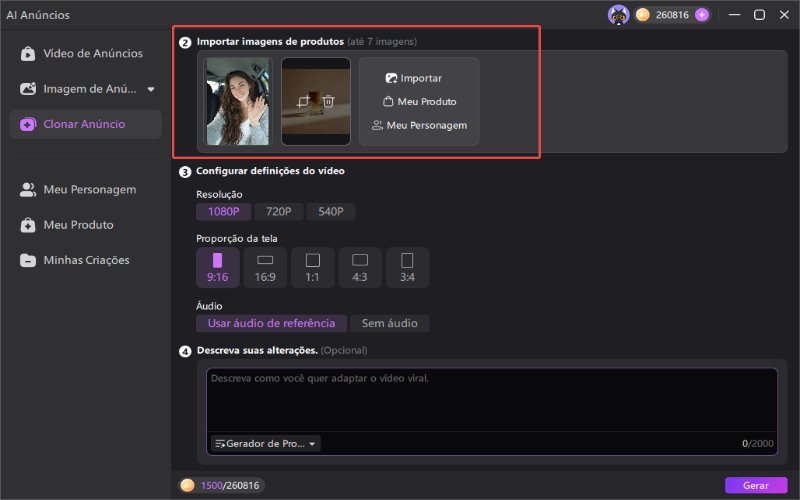
Task: Click the 260816 credits balance
Action: (x=672, y=15)
